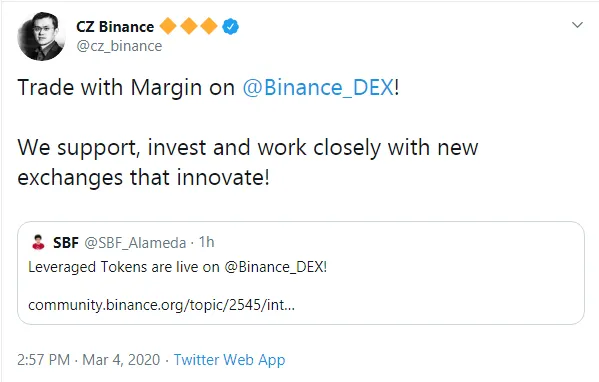Click the Leveraged Tokens quoted tweet text
Screen dimensions: 599x382
pos(178,267)
